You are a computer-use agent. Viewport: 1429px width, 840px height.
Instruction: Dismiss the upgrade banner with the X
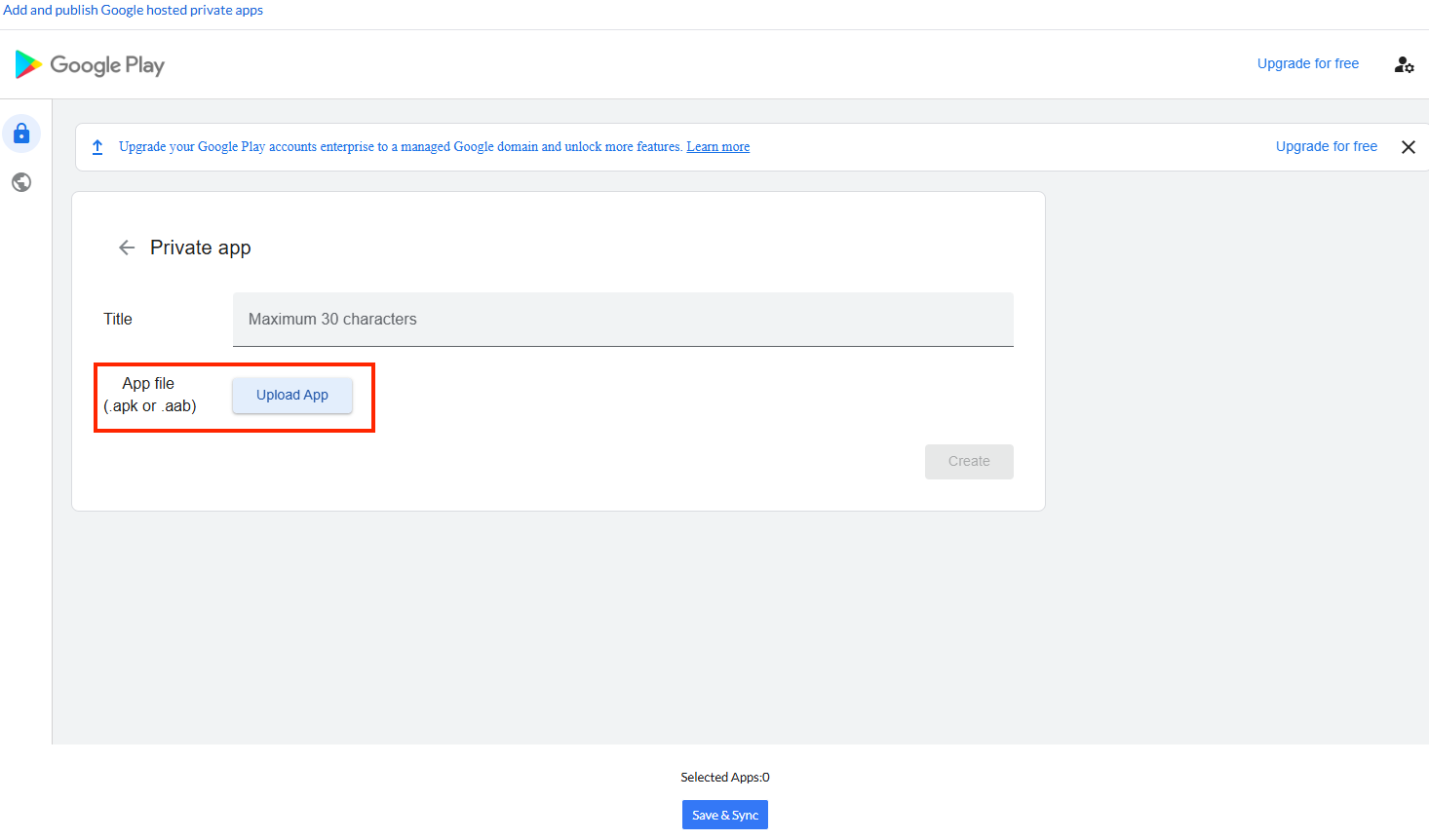click(x=1408, y=147)
